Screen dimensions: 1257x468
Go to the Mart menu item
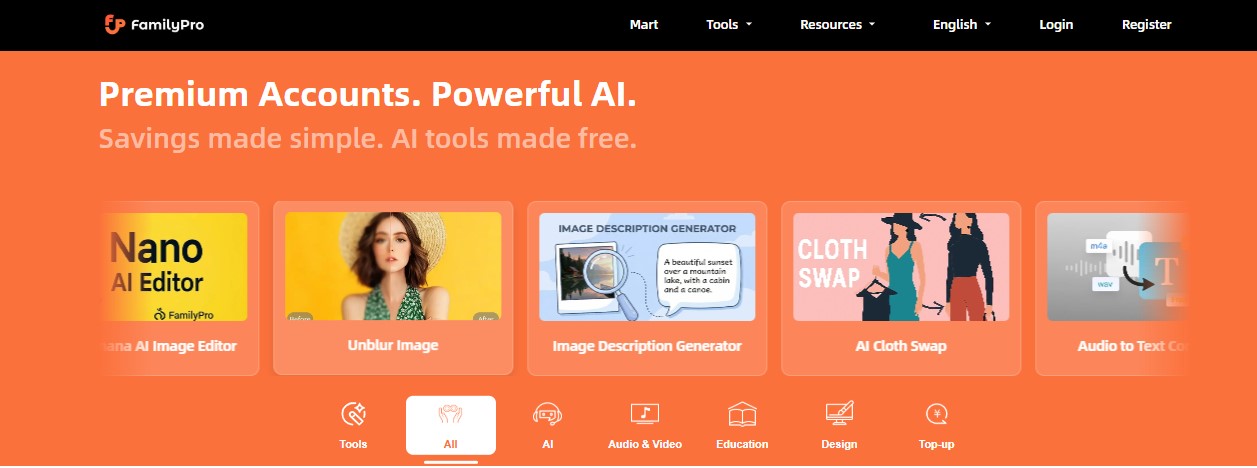[x=644, y=24]
